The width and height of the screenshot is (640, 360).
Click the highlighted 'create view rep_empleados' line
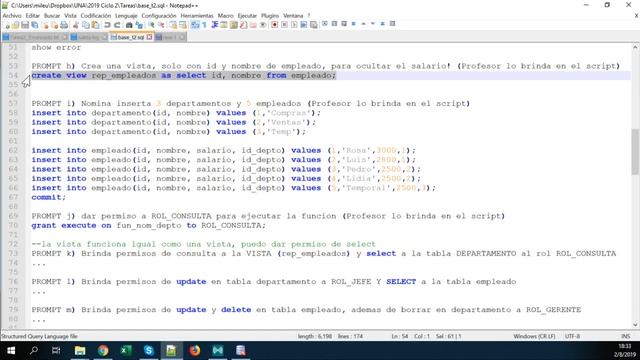tap(184, 75)
